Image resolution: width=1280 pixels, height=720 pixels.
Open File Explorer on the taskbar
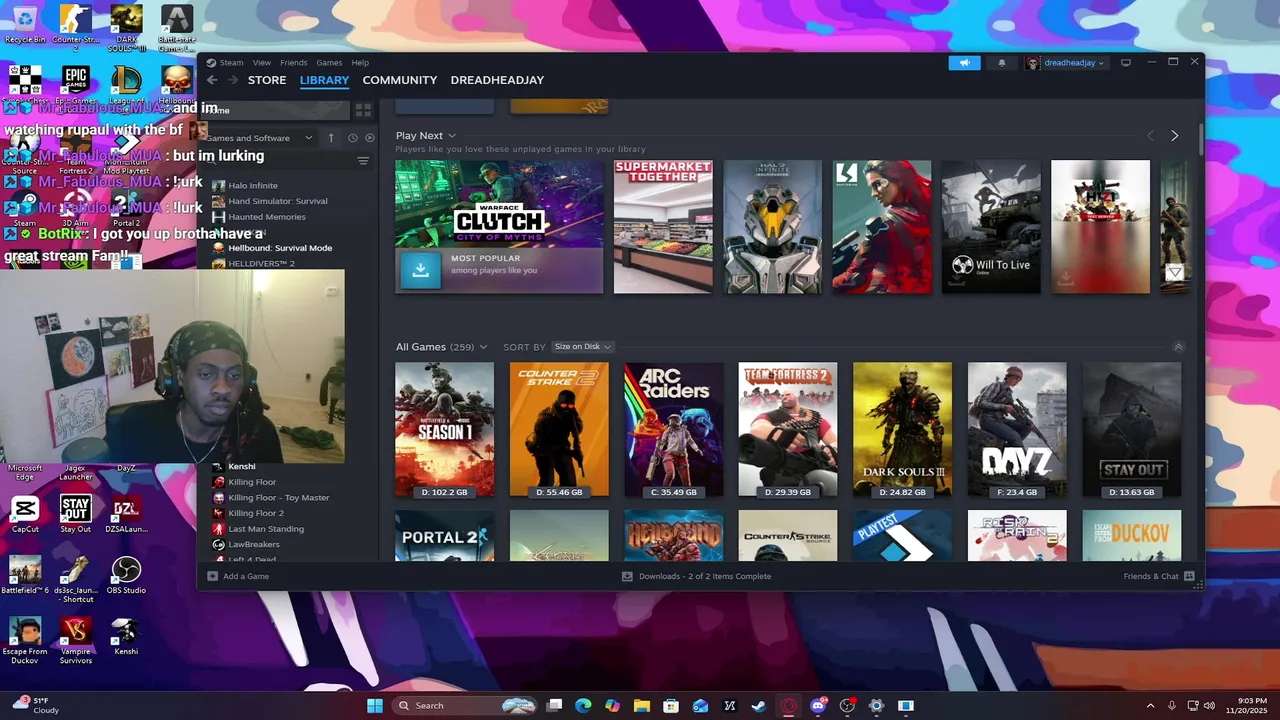642,705
